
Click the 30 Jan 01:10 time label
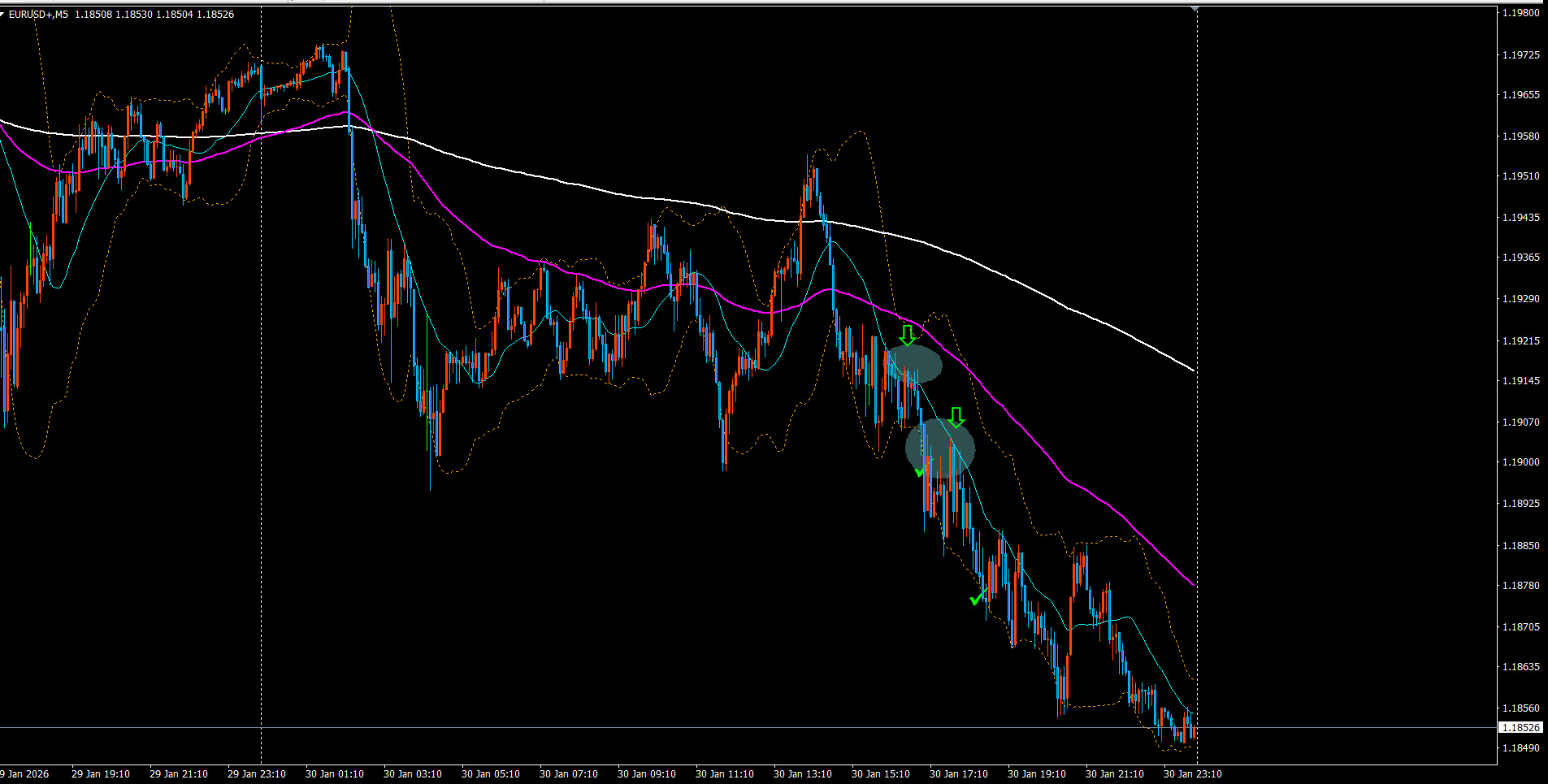pos(335,773)
